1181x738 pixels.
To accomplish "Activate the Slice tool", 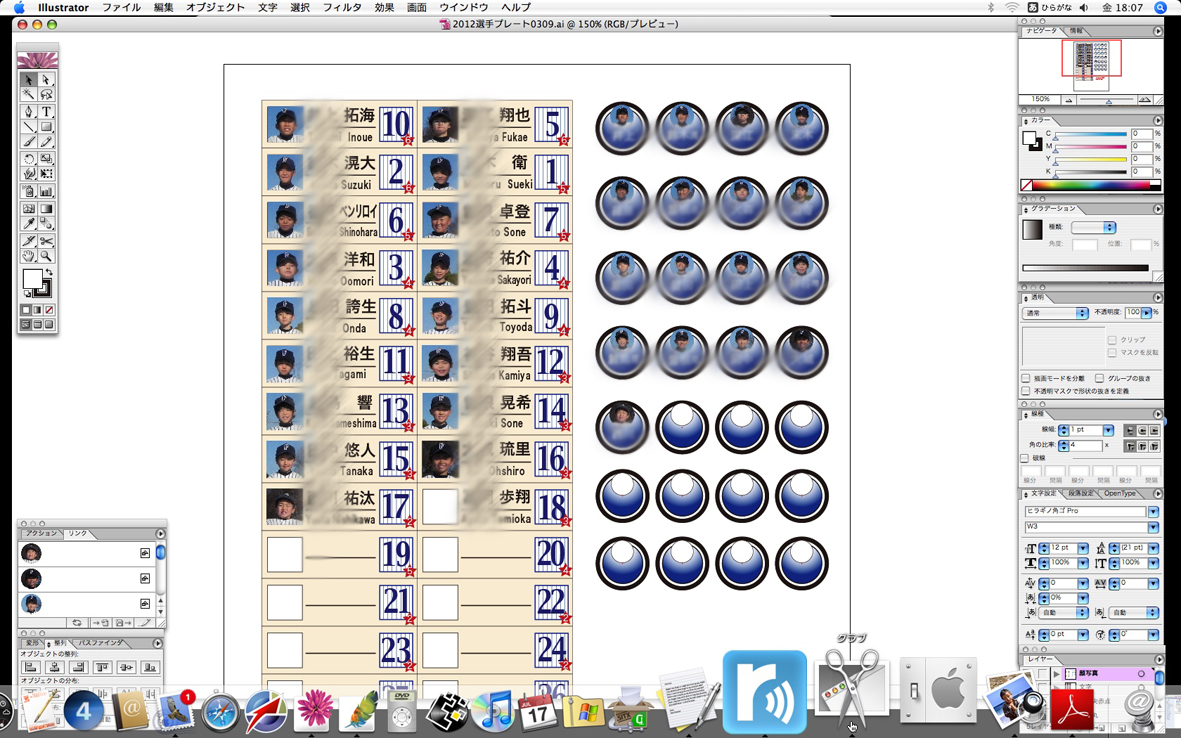I will tap(29, 241).
